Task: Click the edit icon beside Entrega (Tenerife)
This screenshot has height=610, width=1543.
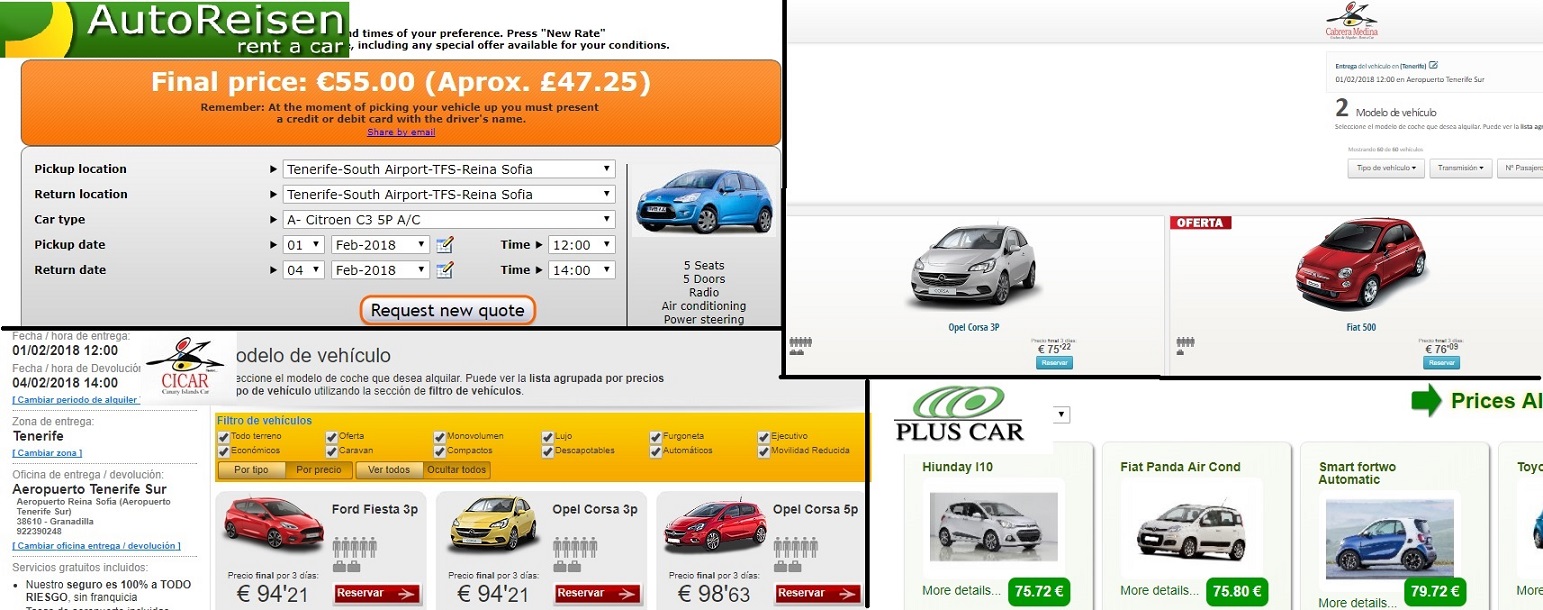Action: tap(1433, 65)
